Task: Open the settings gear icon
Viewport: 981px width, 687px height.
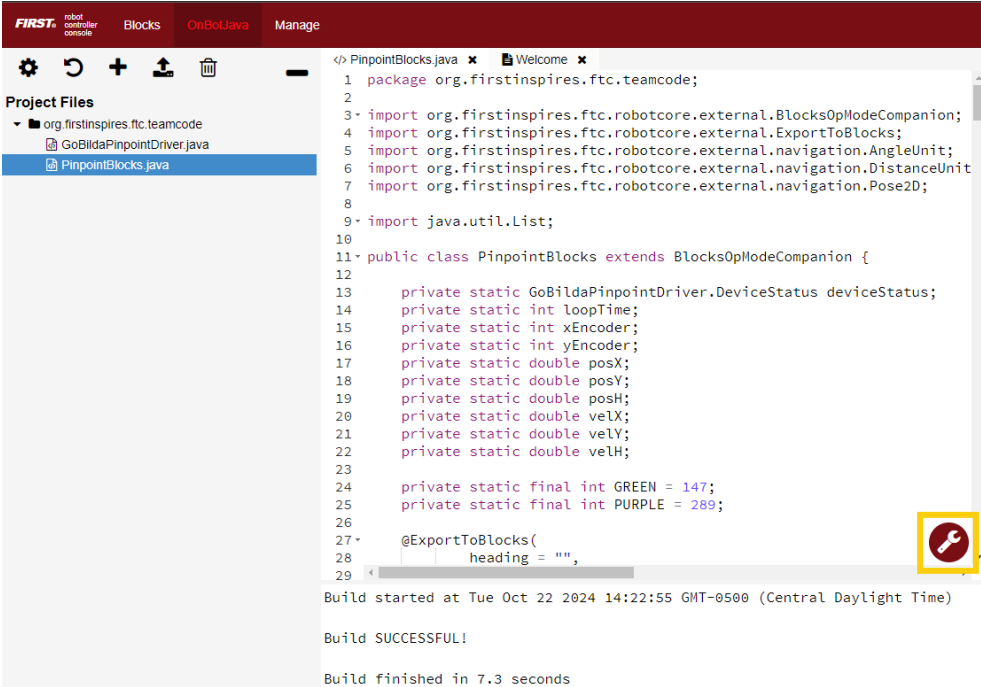Action: (x=28, y=68)
